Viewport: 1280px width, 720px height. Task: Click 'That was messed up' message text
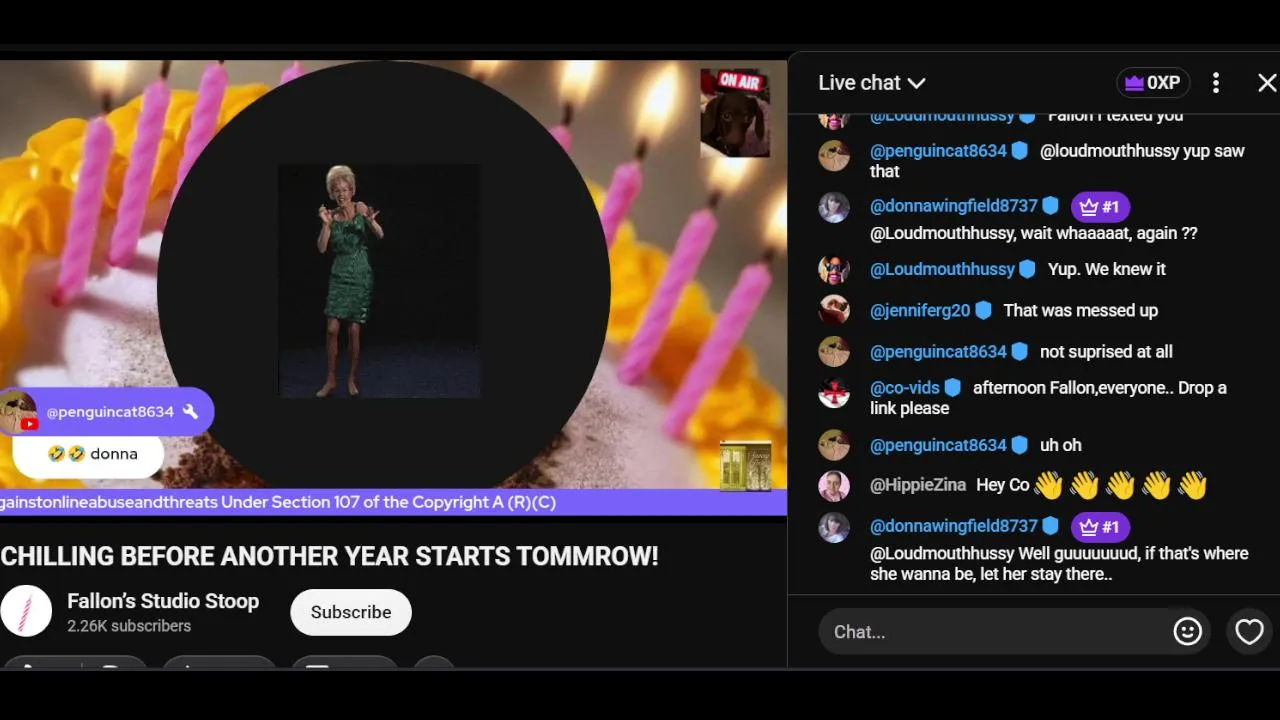tap(1081, 311)
